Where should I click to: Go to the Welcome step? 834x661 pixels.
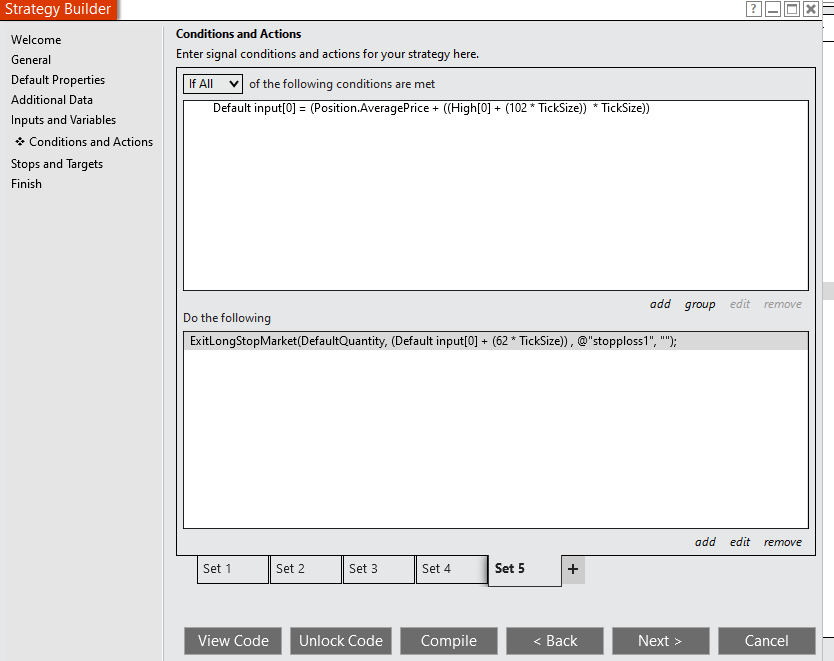click(36, 40)
